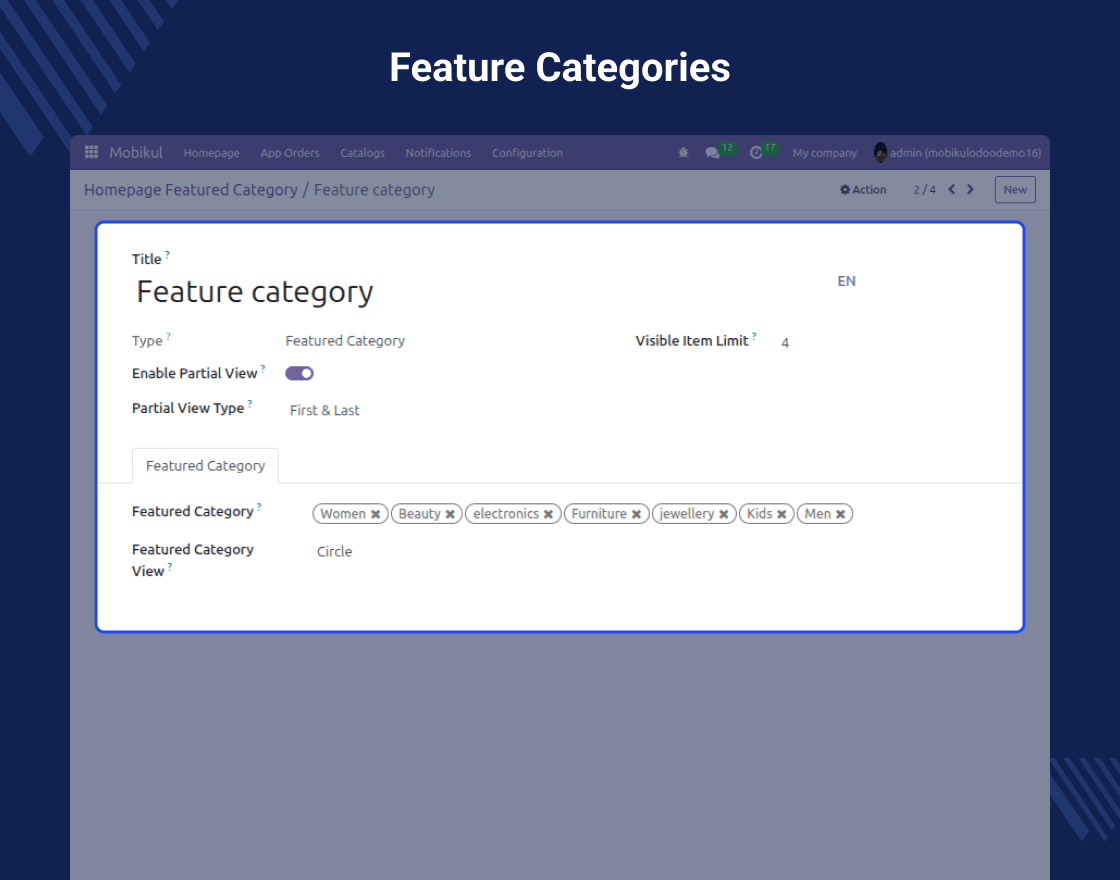
Task: Remove the Beauty tag
Action: [x=450, y=514]
